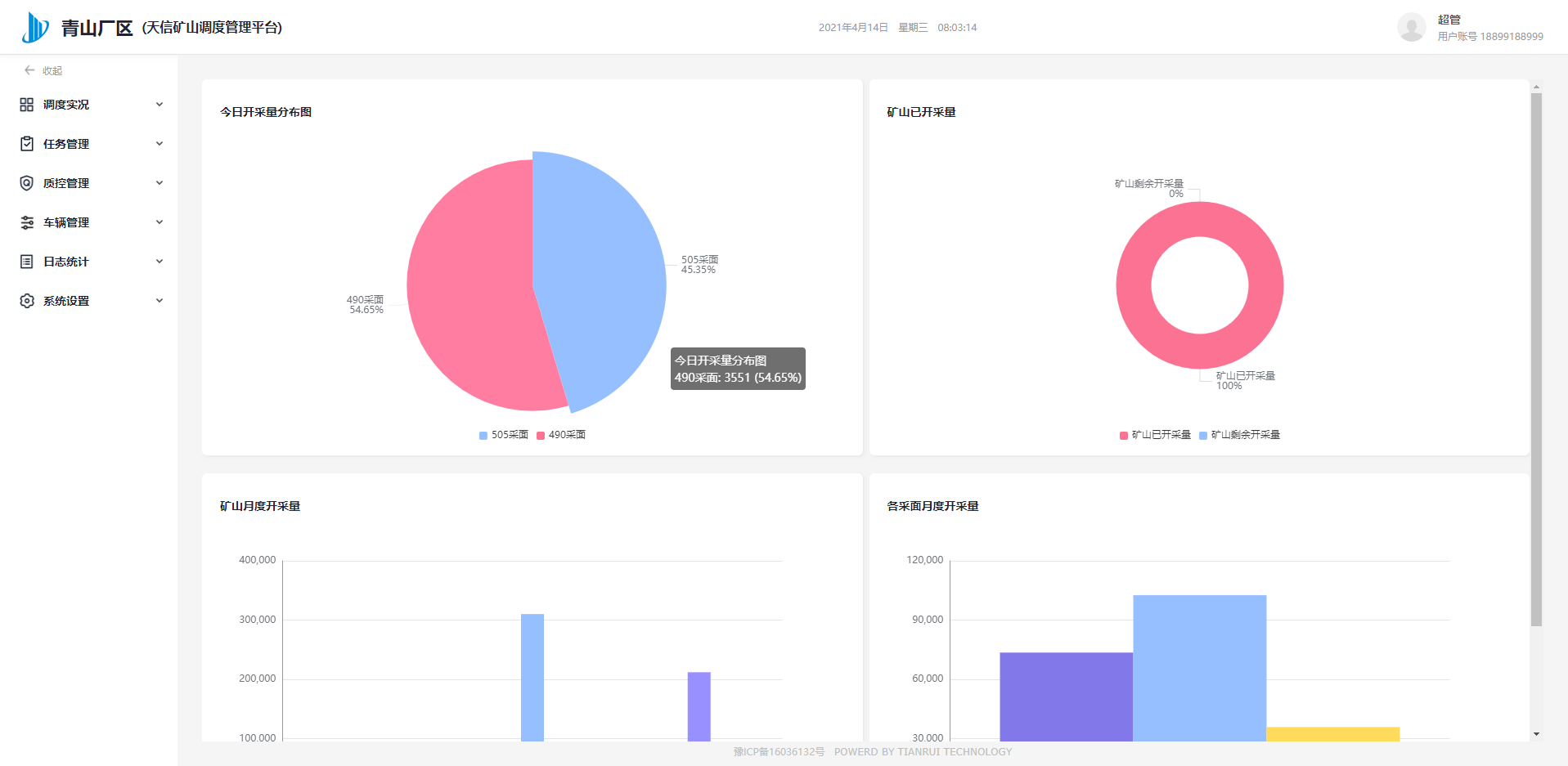Click the page vertical scrollbar thumb

1536,360
